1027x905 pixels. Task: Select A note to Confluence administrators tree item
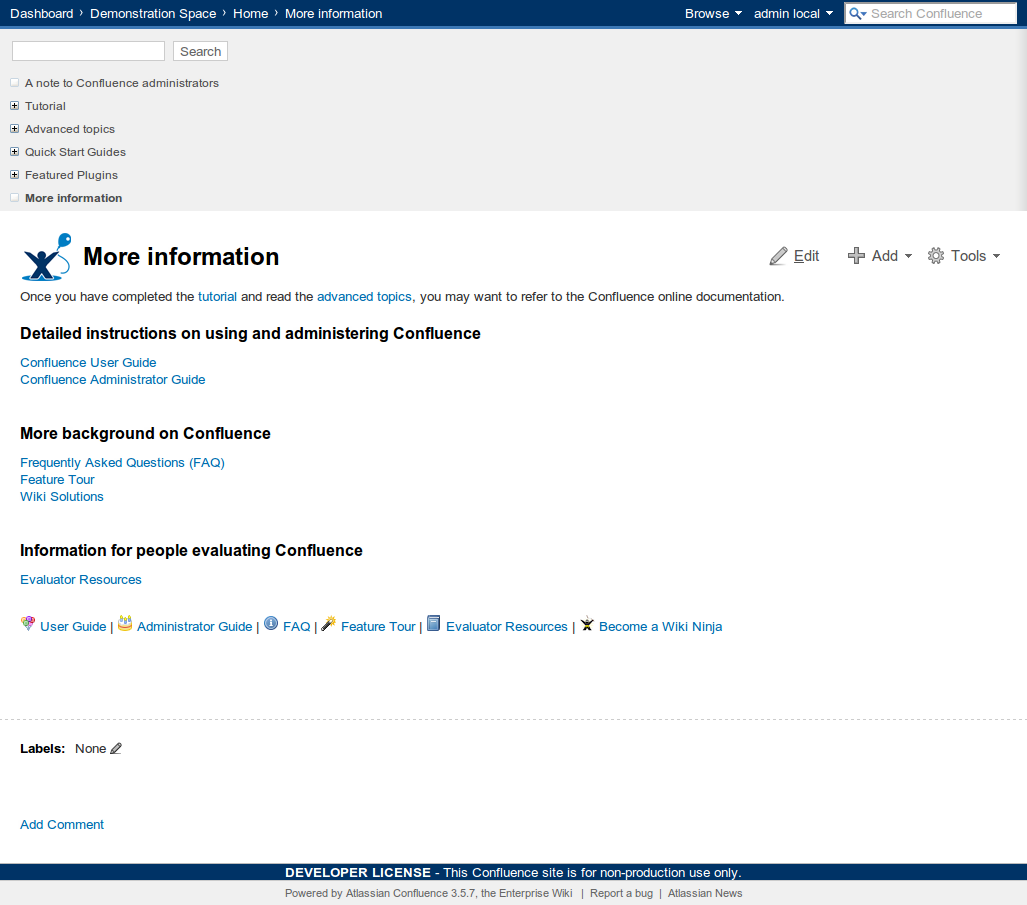tap(122, 83)
